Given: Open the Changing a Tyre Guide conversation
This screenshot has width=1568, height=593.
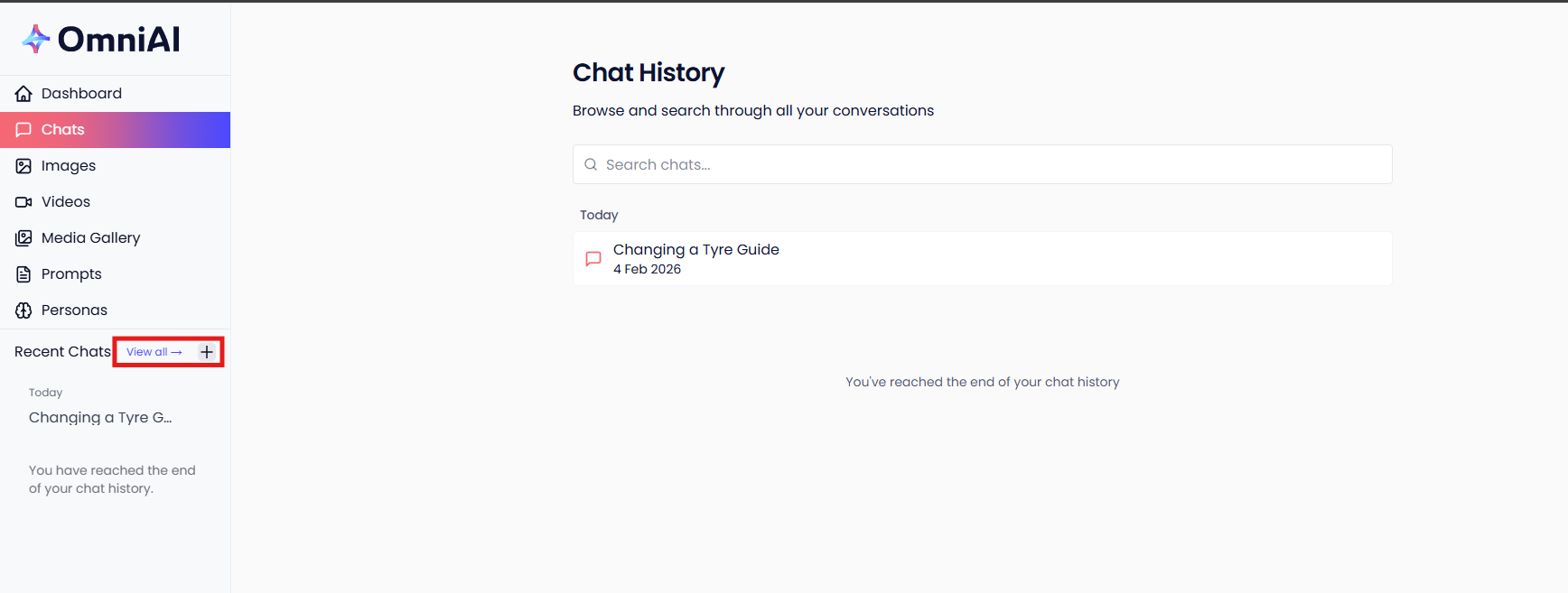Looking at the screenshot, I should click(x=695, y=250).
